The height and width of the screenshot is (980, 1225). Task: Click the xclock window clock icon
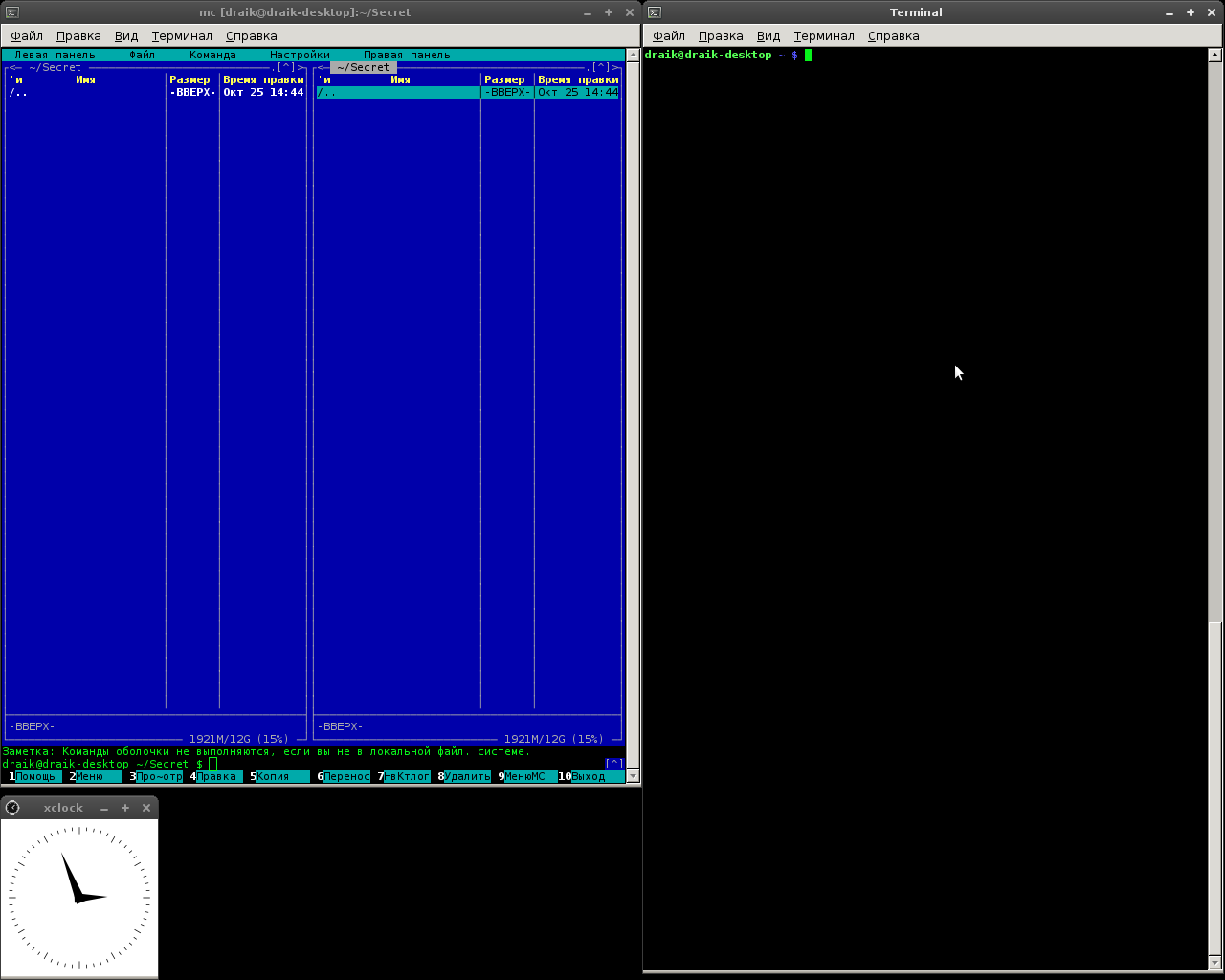(x=12, y=808)
